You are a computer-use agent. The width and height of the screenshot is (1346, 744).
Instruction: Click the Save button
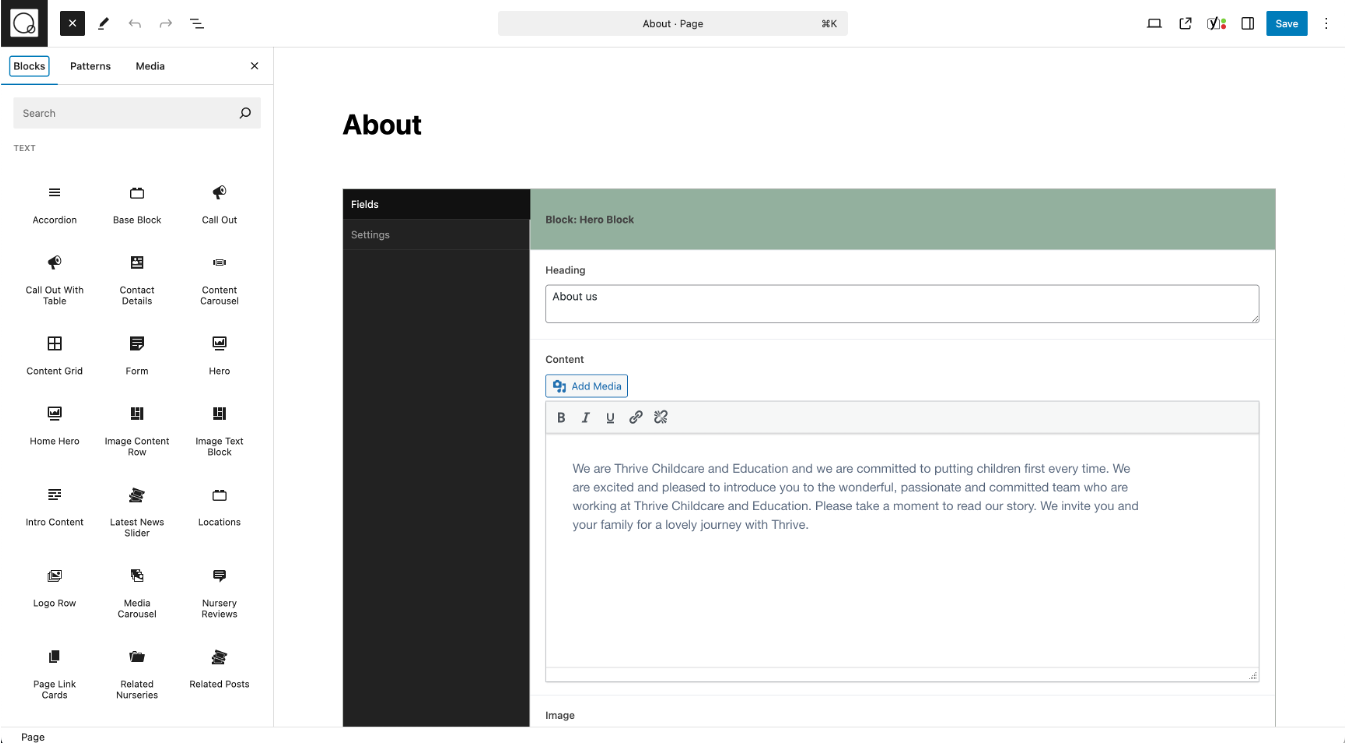click(x=1287, y=24)
